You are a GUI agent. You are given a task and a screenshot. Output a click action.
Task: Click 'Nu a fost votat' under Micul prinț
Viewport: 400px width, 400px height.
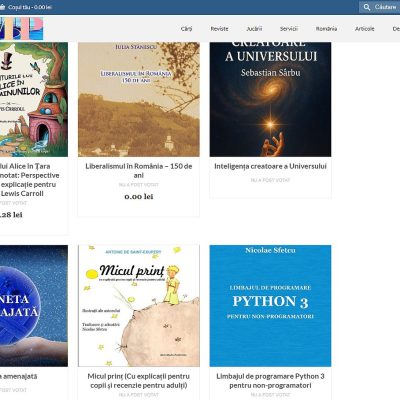139,395
